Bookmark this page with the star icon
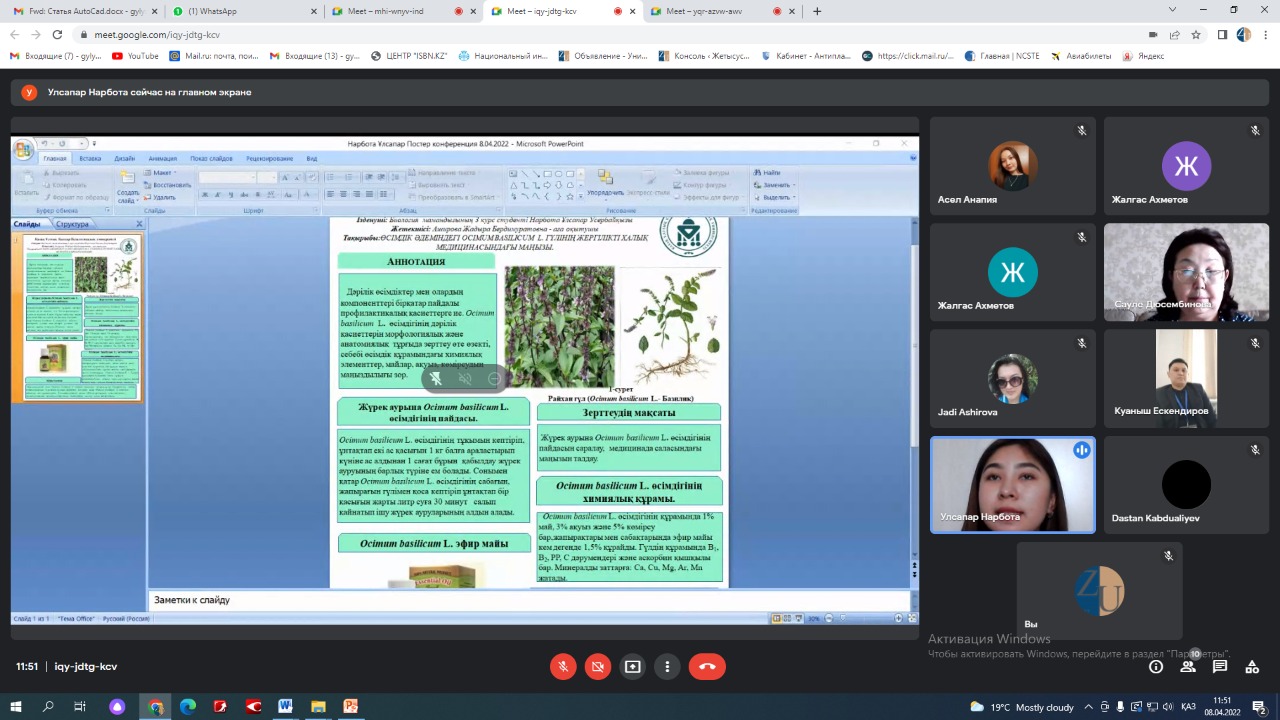Viewport: 1280px width, 720px height. [1196, 34]
